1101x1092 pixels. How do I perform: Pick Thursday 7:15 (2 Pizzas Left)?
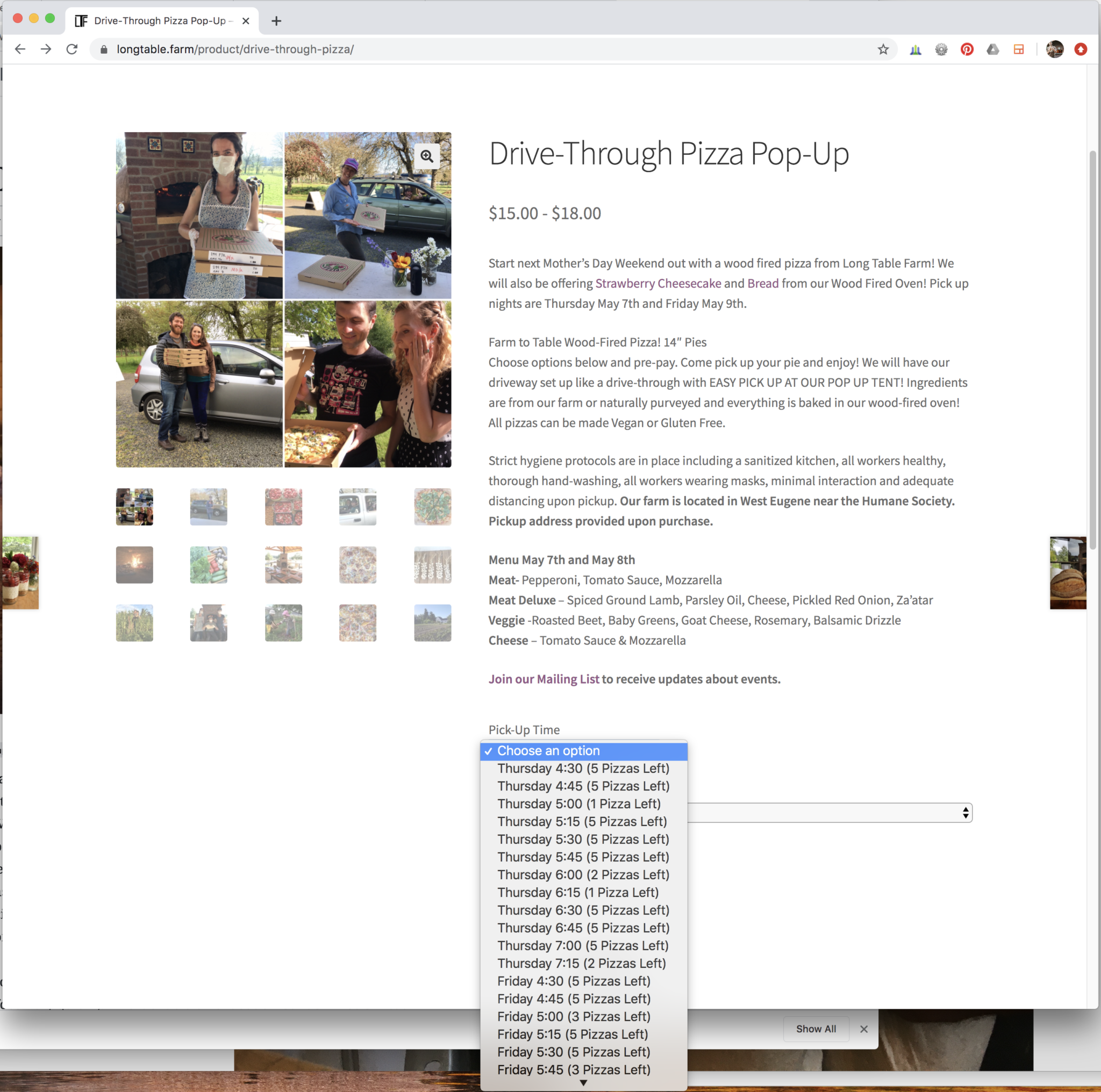point(583,963)
